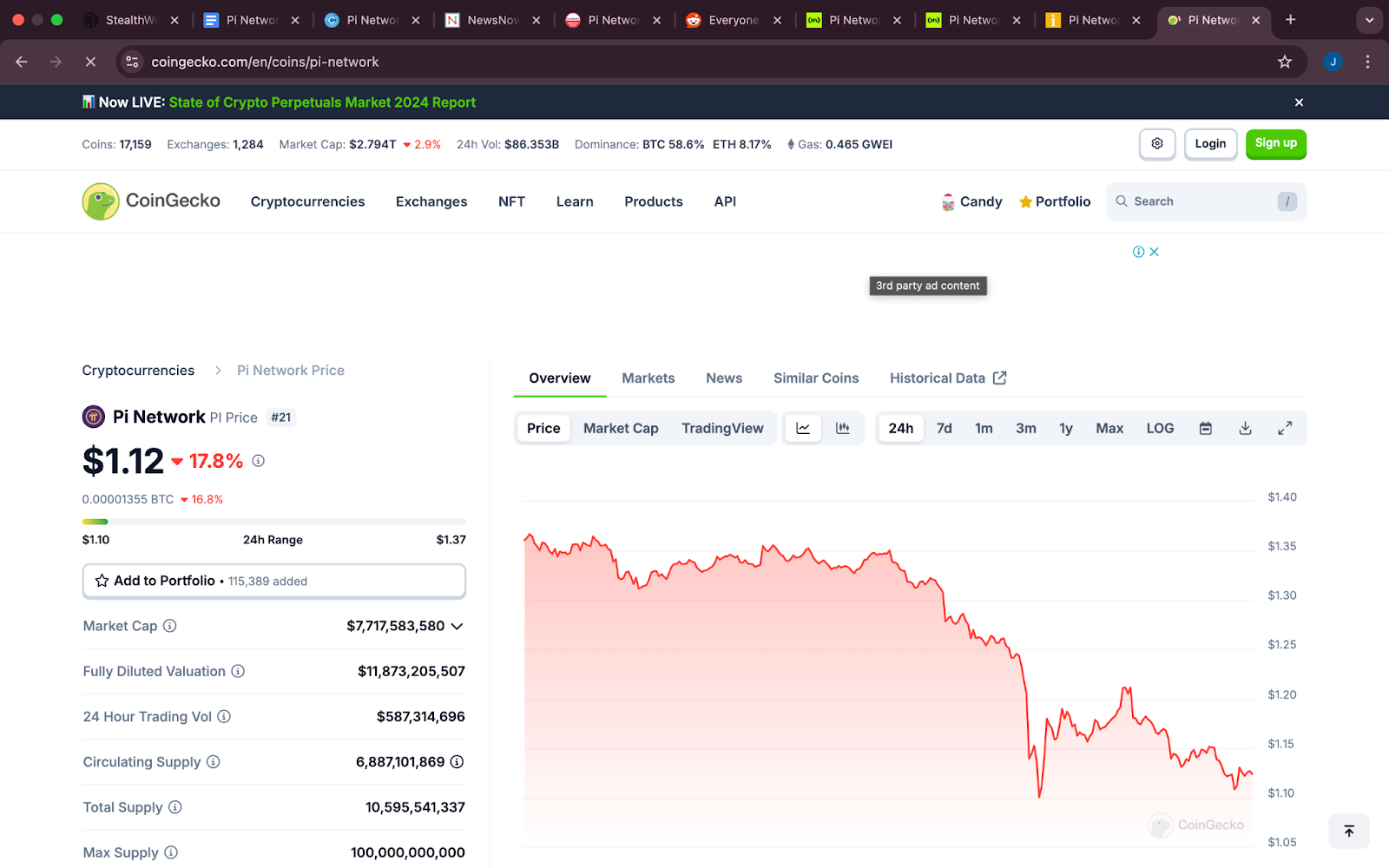1389x868 pixels.
Task: Select Price chart mode
Action: point(543,428)
